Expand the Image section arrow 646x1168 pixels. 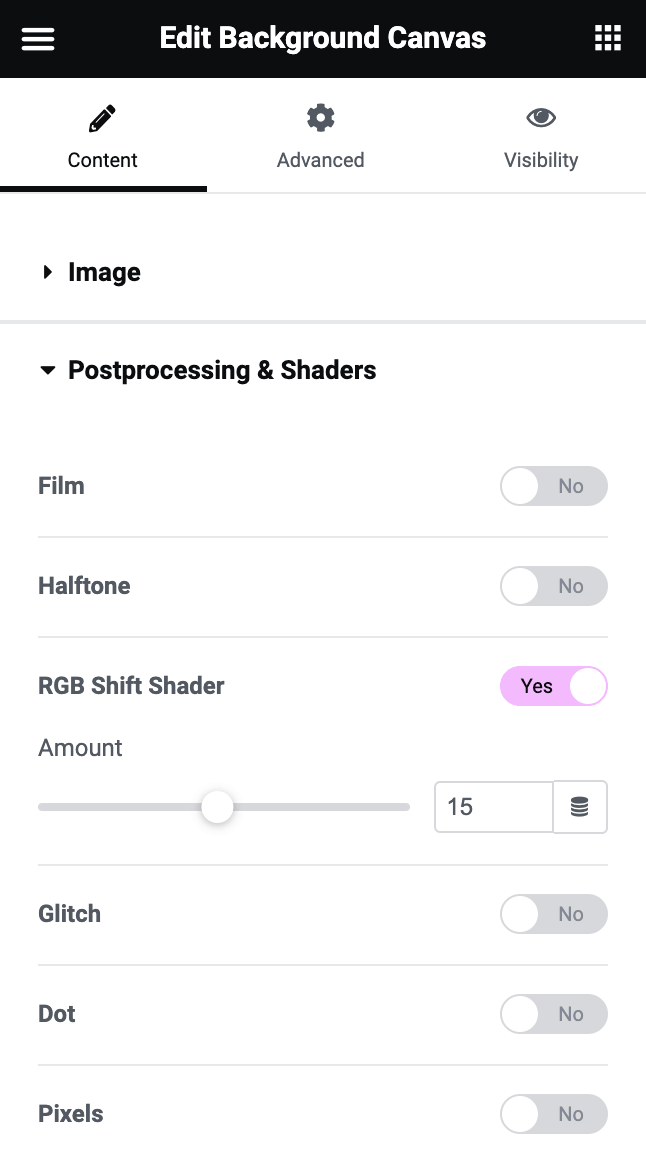pyautogui.click(x=47, y=272)
